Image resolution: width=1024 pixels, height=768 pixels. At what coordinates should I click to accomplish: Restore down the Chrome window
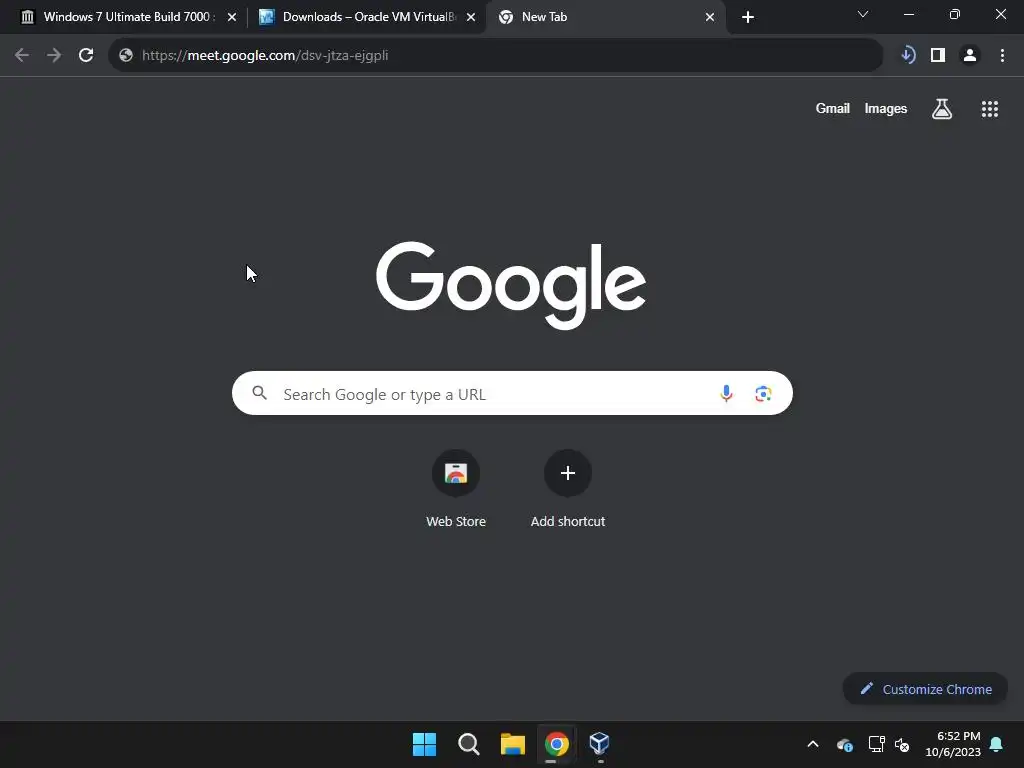click(x=955, y=14)
